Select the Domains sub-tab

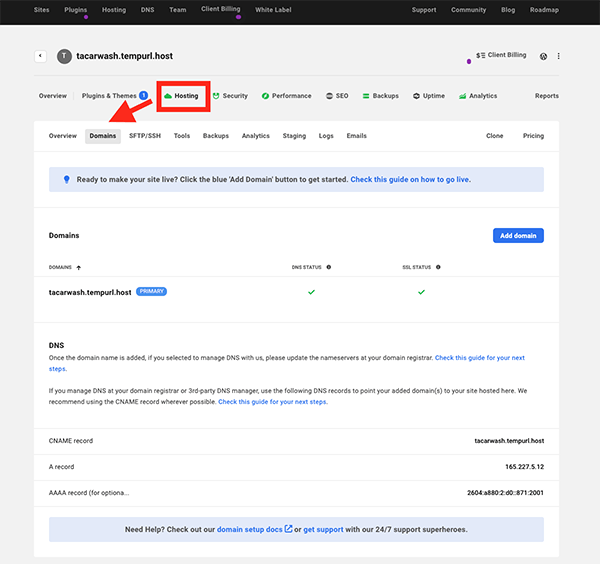coord(103,136)
